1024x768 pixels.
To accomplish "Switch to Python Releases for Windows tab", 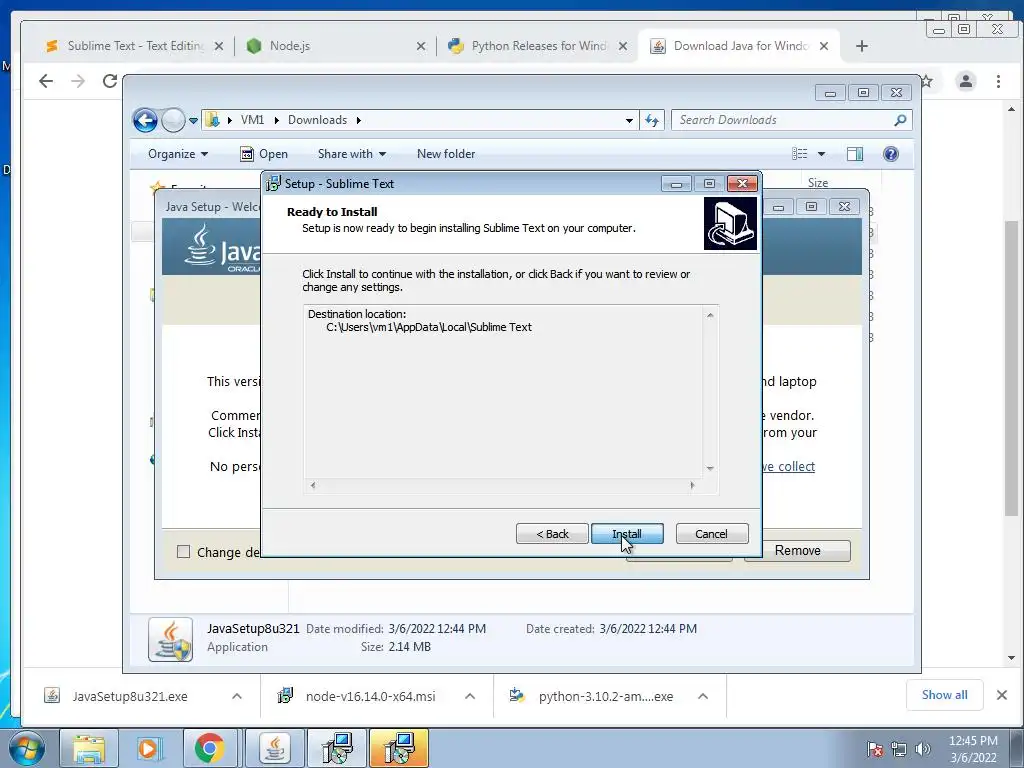I will 528,46.
